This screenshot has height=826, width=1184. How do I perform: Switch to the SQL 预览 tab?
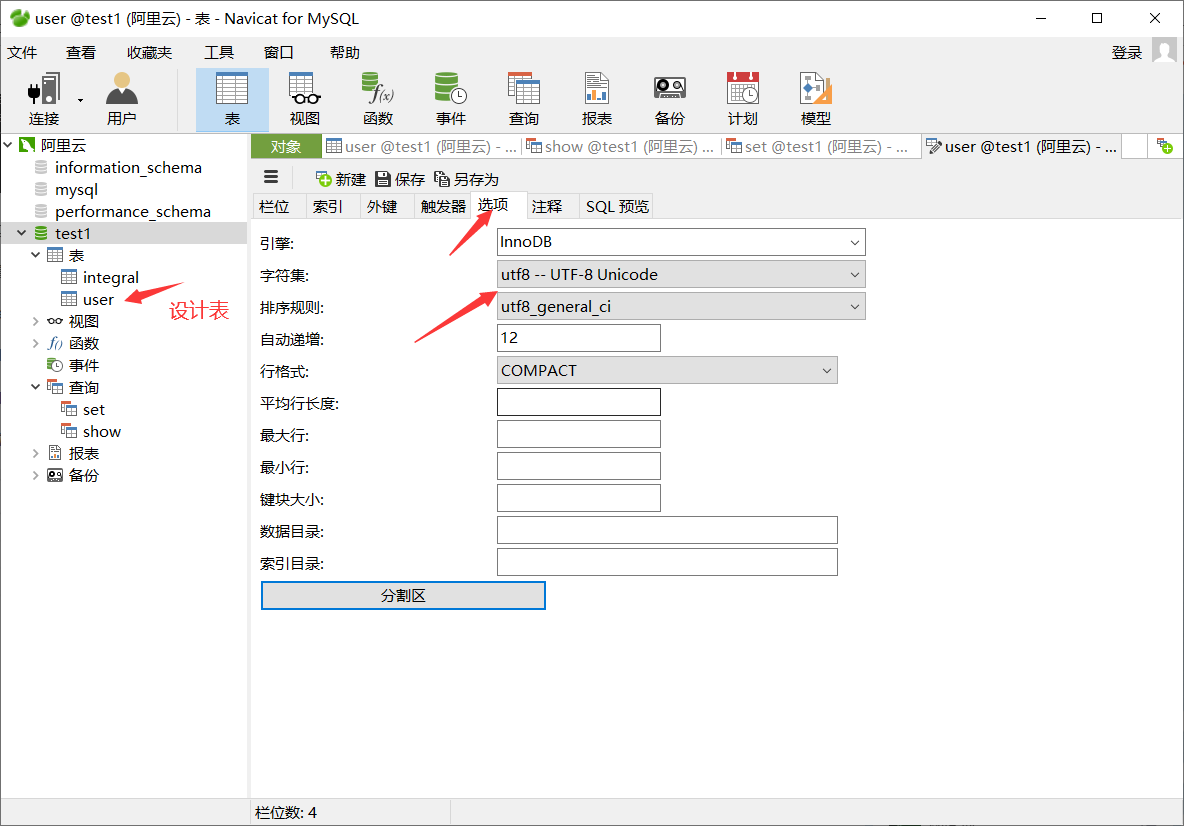click(x=617, y=206)
